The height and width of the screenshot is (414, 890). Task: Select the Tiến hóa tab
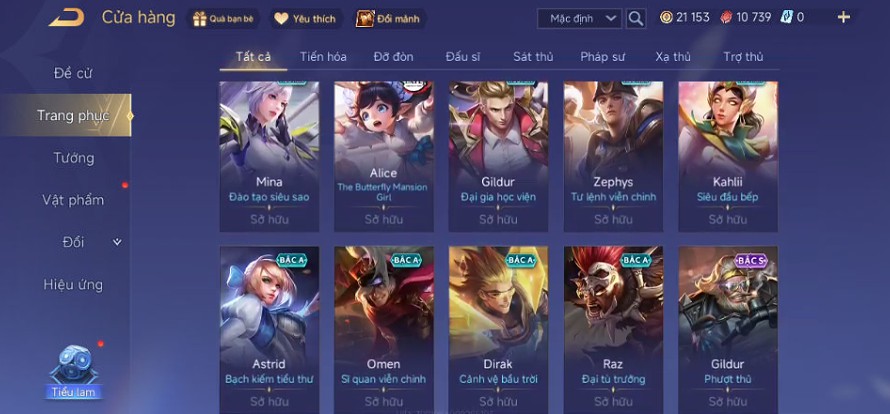tap(323, 57)
